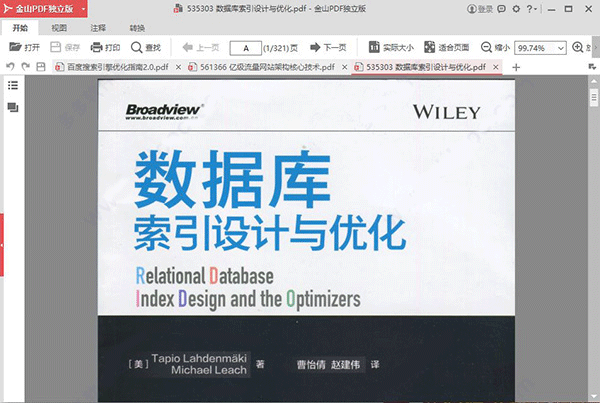Click the redo arrow icon
This screenshot has height=403, width=600.
(x=26, y=67)
